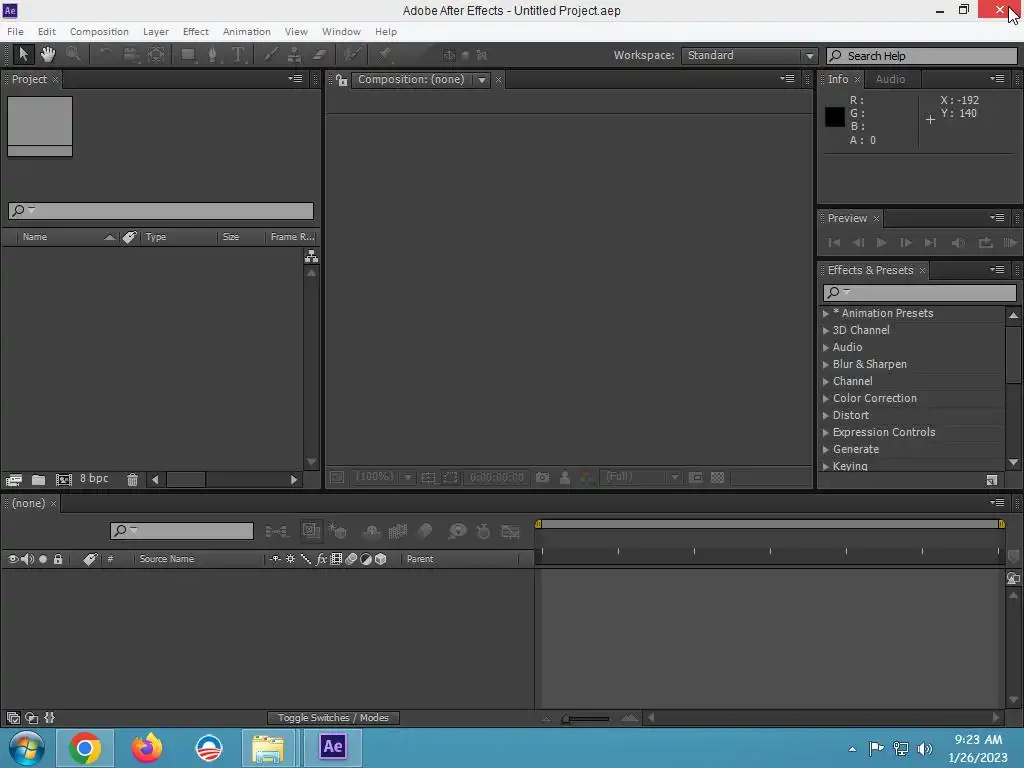The width and height of the screenshot is (1024, 768).
Task: Click the Brainstorm icon in timeline
Action: [x=457, y=532]
